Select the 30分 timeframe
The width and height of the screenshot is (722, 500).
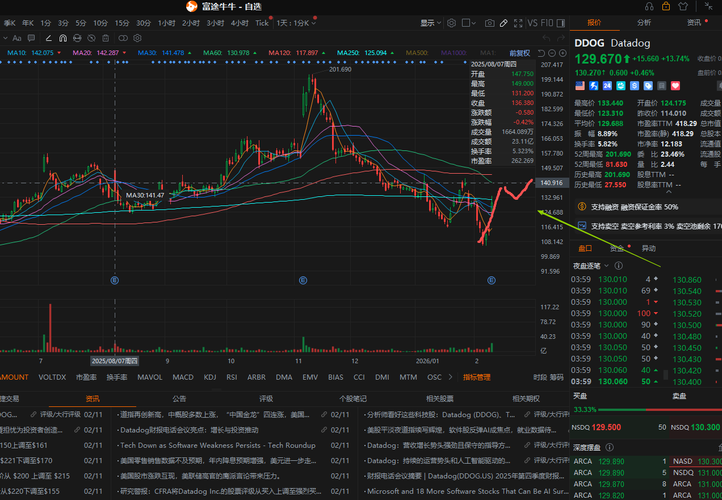coord(143,23)
